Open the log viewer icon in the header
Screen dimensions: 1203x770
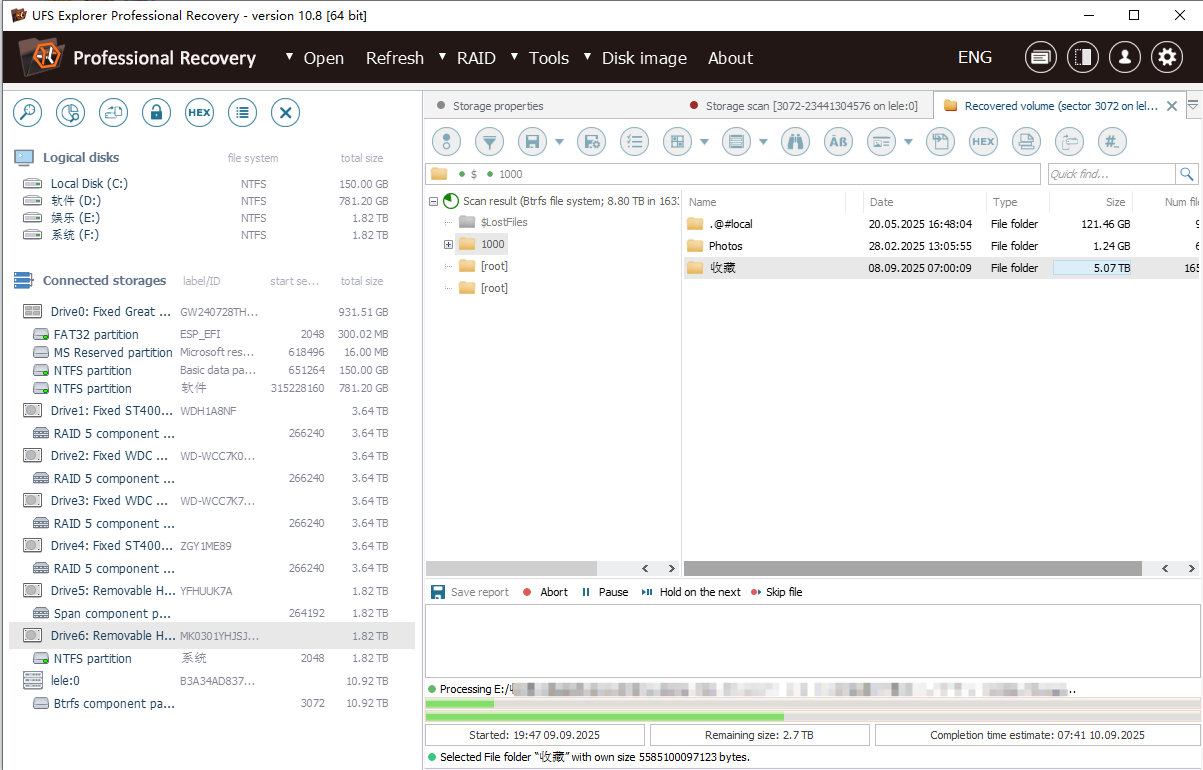[1041, 57]
